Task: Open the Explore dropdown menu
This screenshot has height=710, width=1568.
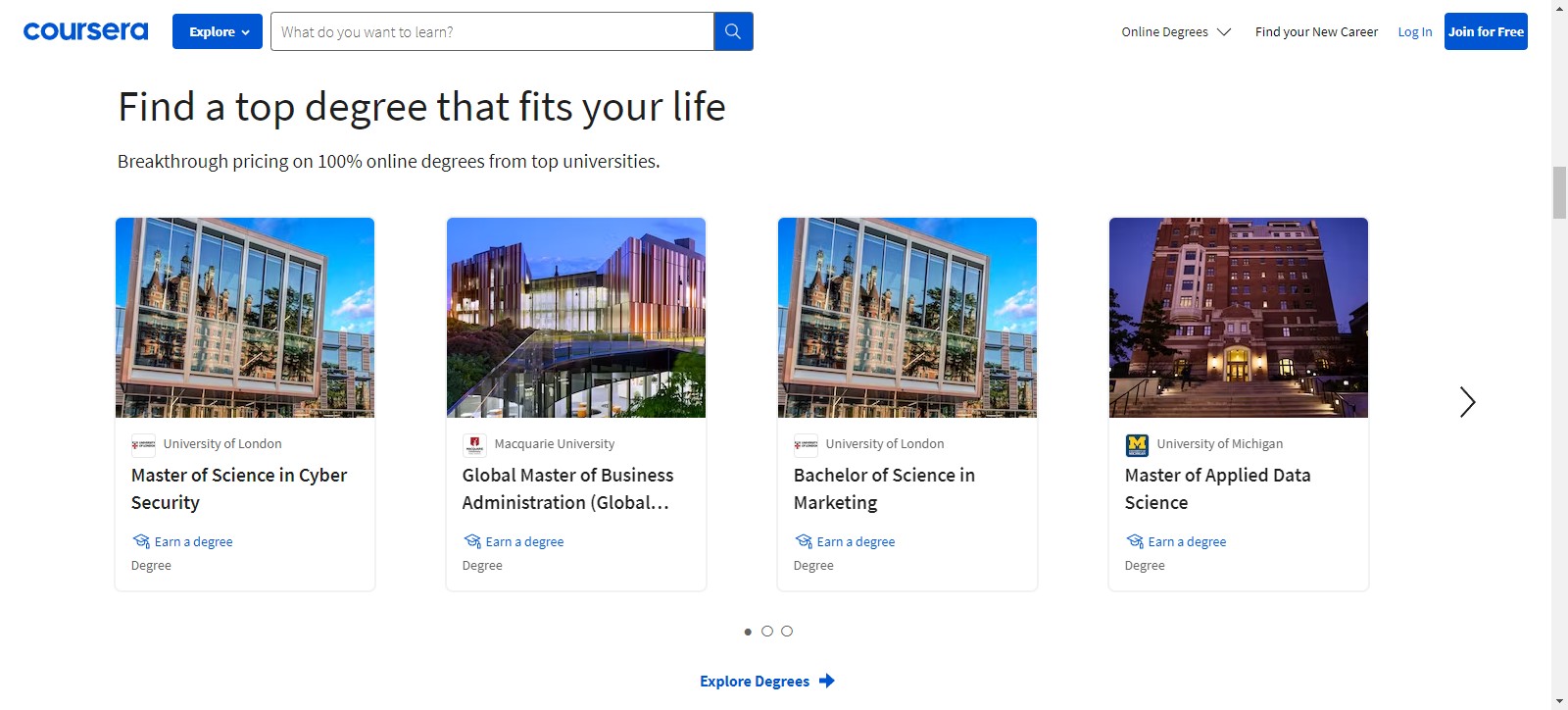Action: pos(218,31)
